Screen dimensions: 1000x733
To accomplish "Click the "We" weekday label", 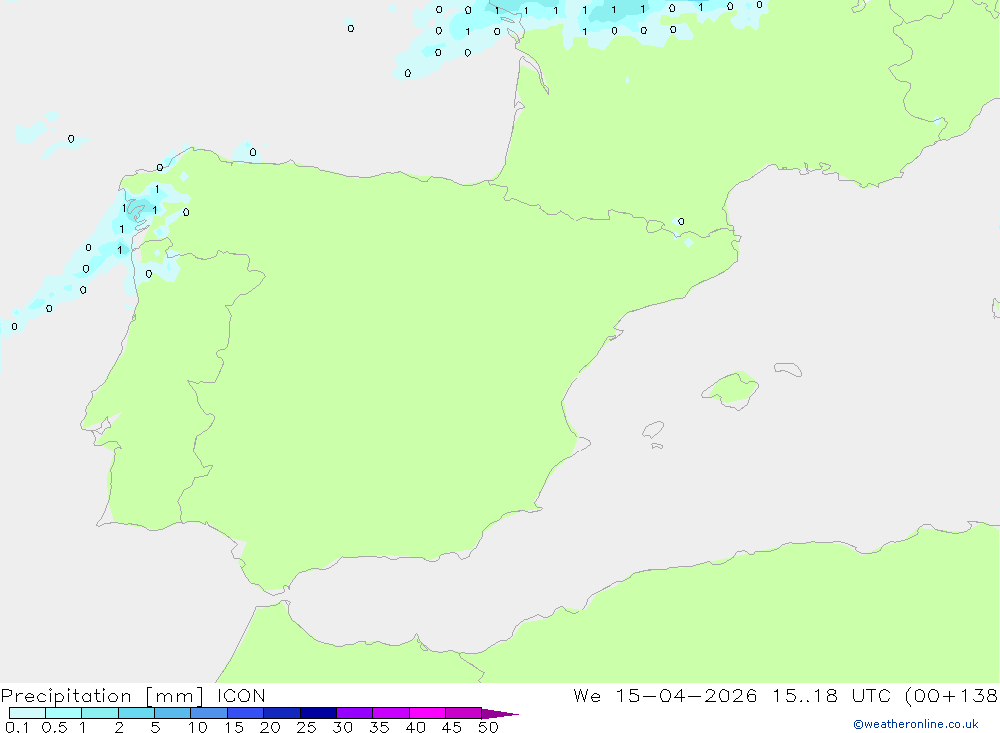I will coord(587,695).
